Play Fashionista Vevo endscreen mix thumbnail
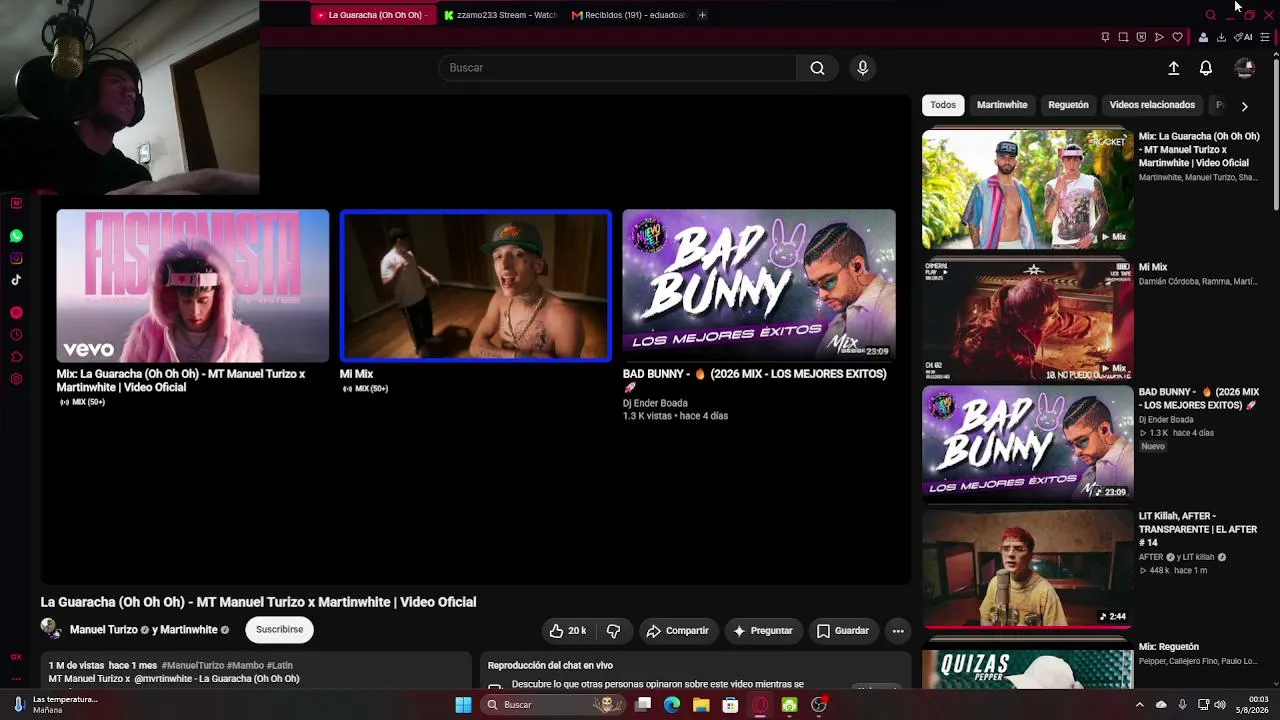Screen dimensions: 1280x720 (x=192, y=286)
